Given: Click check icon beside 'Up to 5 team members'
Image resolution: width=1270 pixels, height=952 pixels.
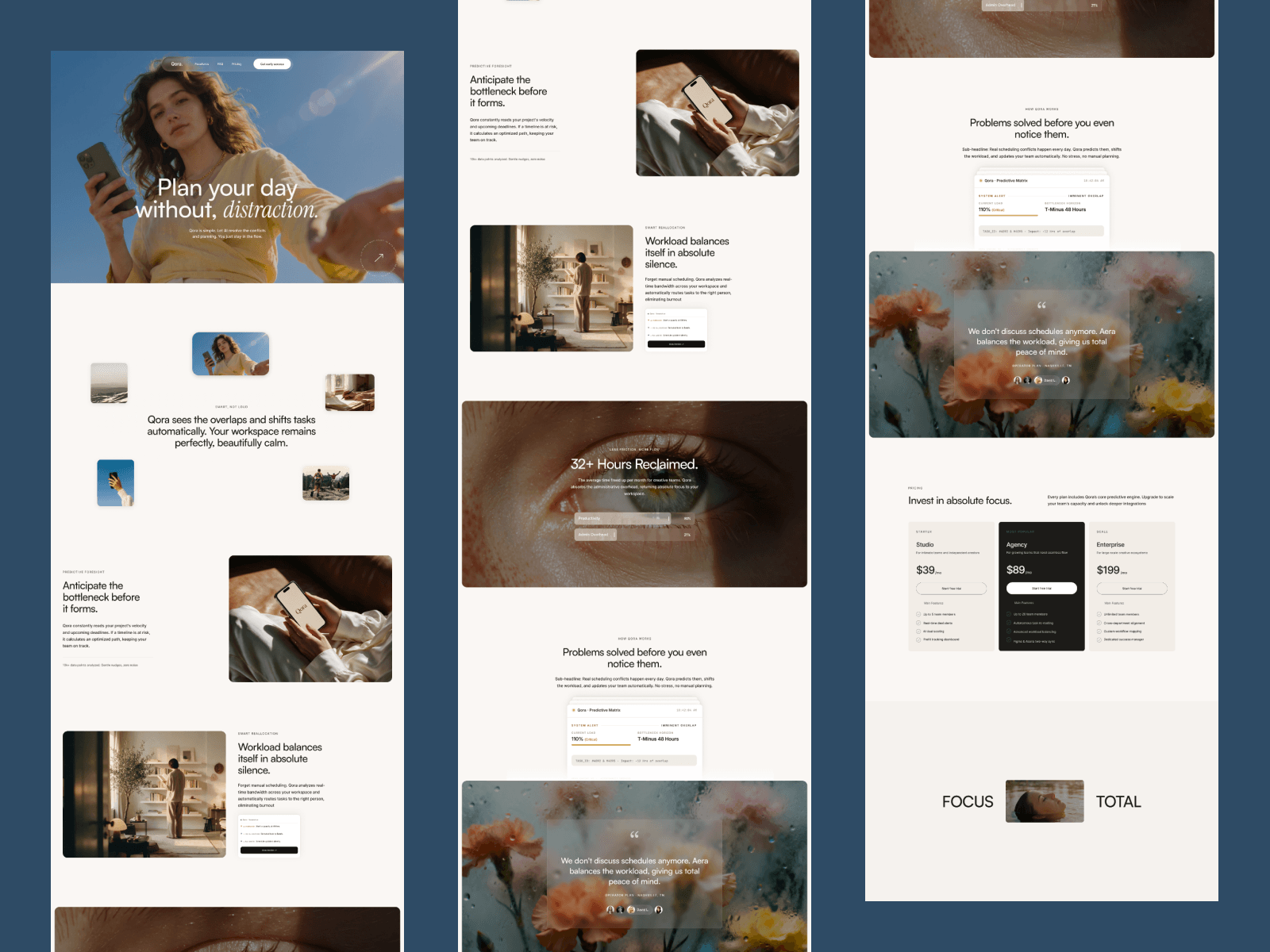Looking at the screenshot, I should pyautogui.click(x=918, y=614).
